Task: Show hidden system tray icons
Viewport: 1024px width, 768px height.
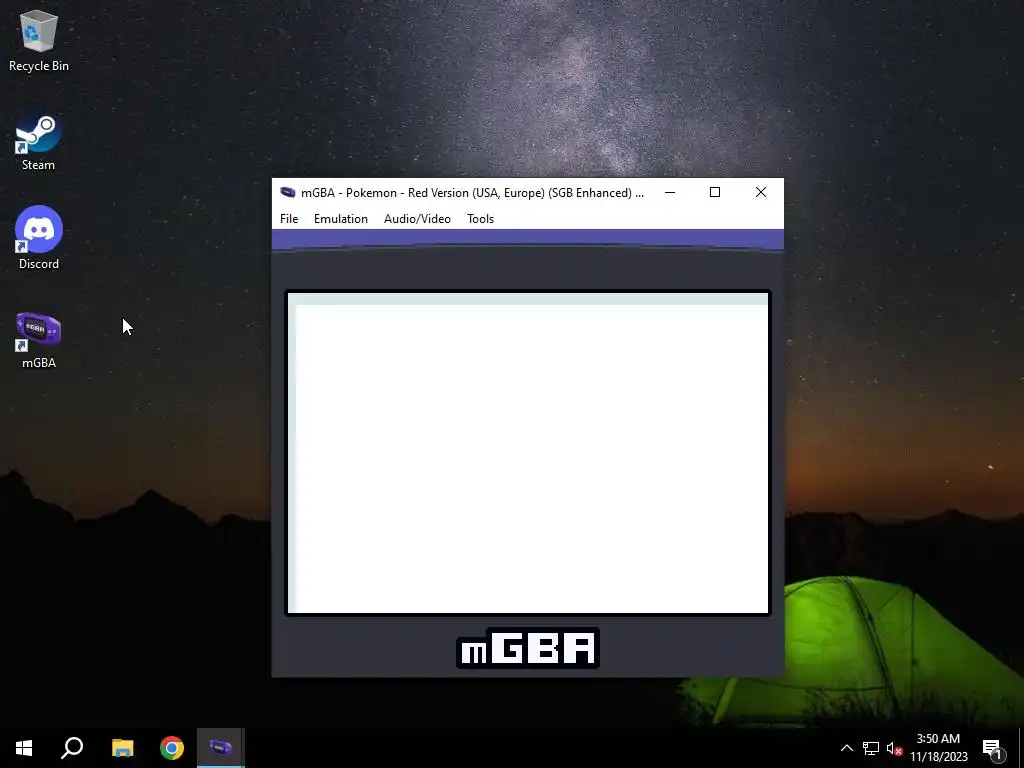Action: point(846,748)
